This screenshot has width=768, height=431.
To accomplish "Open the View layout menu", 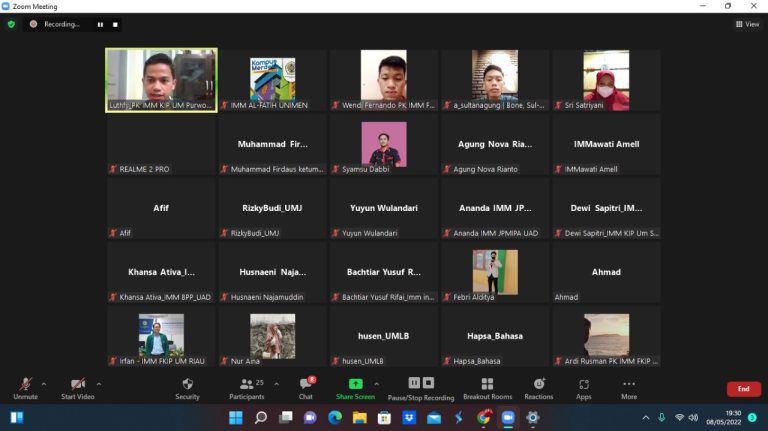I will coord(747,24).
